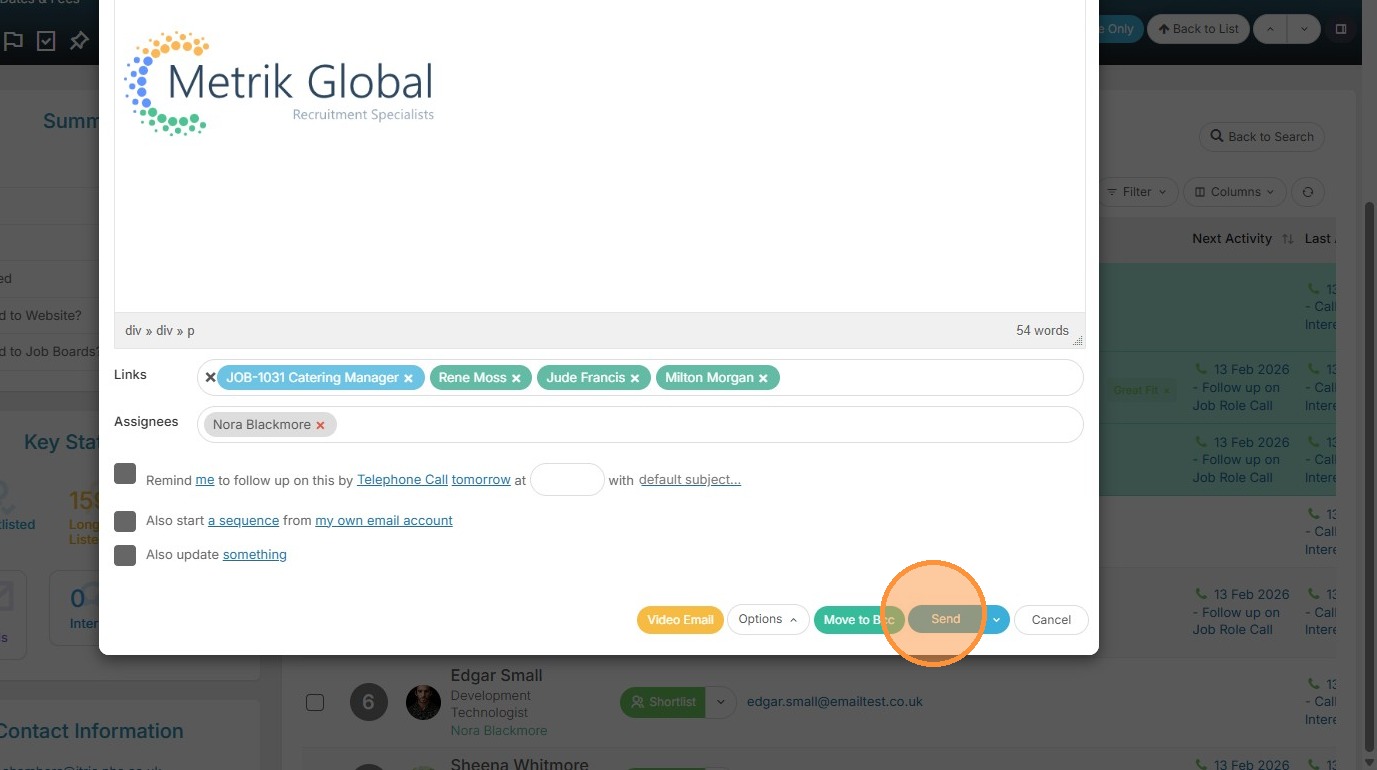The image size is (1377, 770).
Task: Click the Back to Search button
Action: tap(1262, 137)
